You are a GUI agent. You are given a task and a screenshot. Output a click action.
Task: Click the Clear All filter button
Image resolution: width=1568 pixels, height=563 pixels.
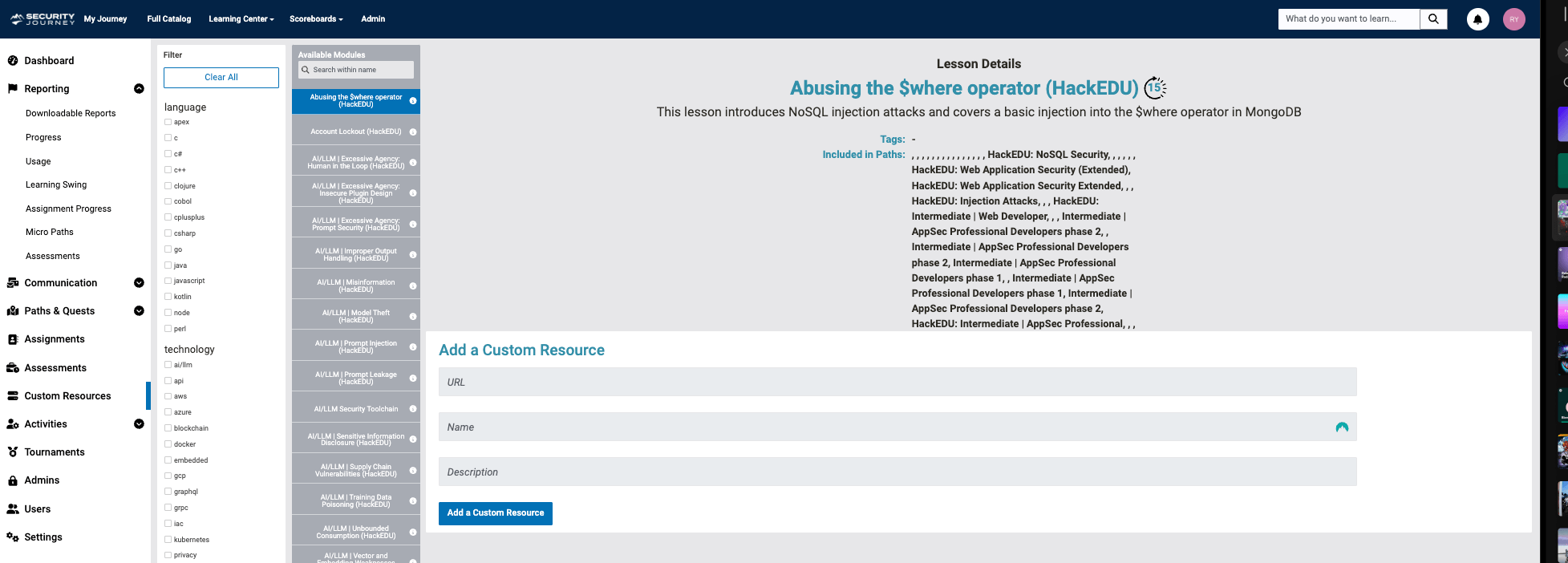pyautogui.click(x=221, y=77)
